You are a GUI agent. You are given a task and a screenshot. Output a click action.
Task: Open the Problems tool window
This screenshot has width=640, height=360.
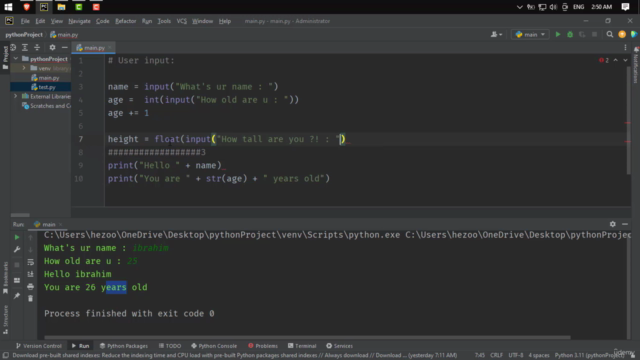pyautogui.click(x=263, y=346)
